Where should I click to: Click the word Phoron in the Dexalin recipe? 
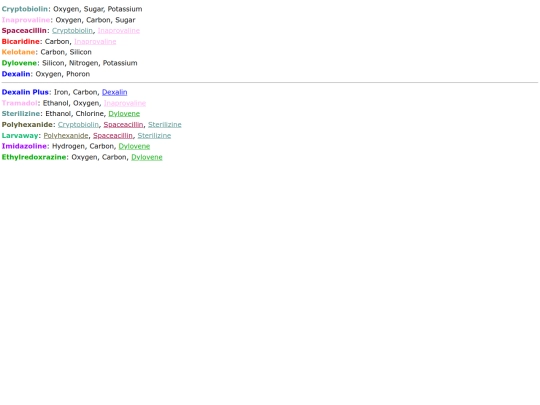[78, 74]
